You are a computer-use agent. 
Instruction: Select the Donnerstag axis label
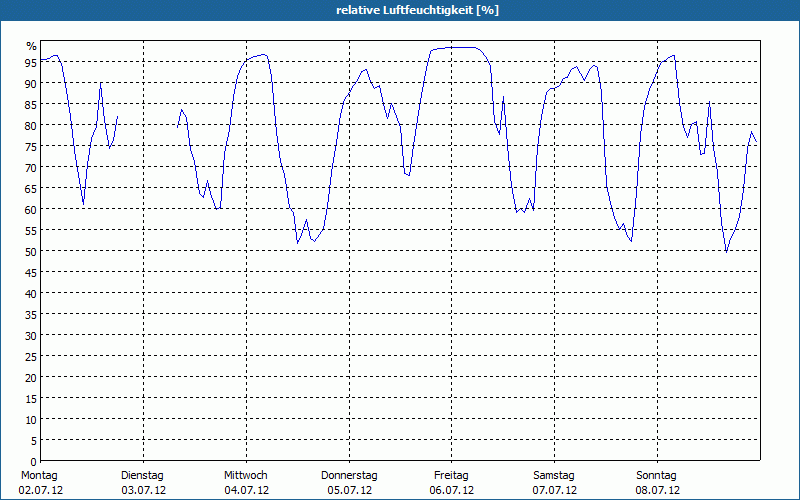click(349, 476)
